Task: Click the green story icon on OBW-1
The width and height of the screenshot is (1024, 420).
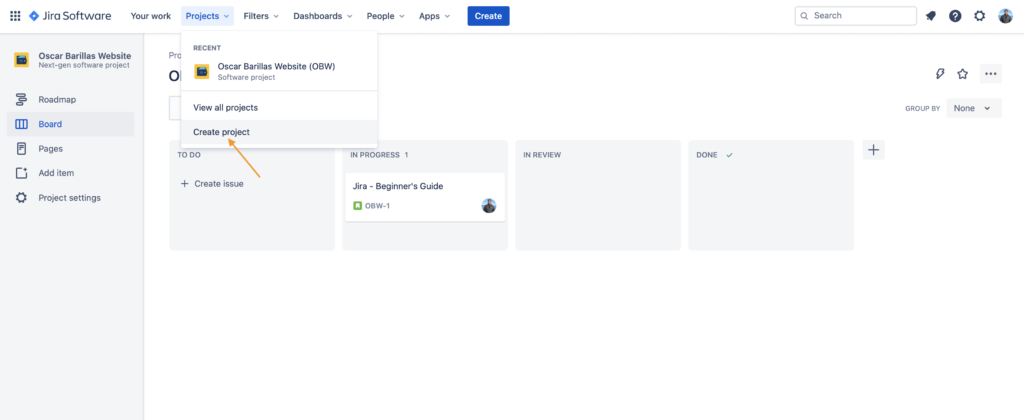Action: [357, 206]
